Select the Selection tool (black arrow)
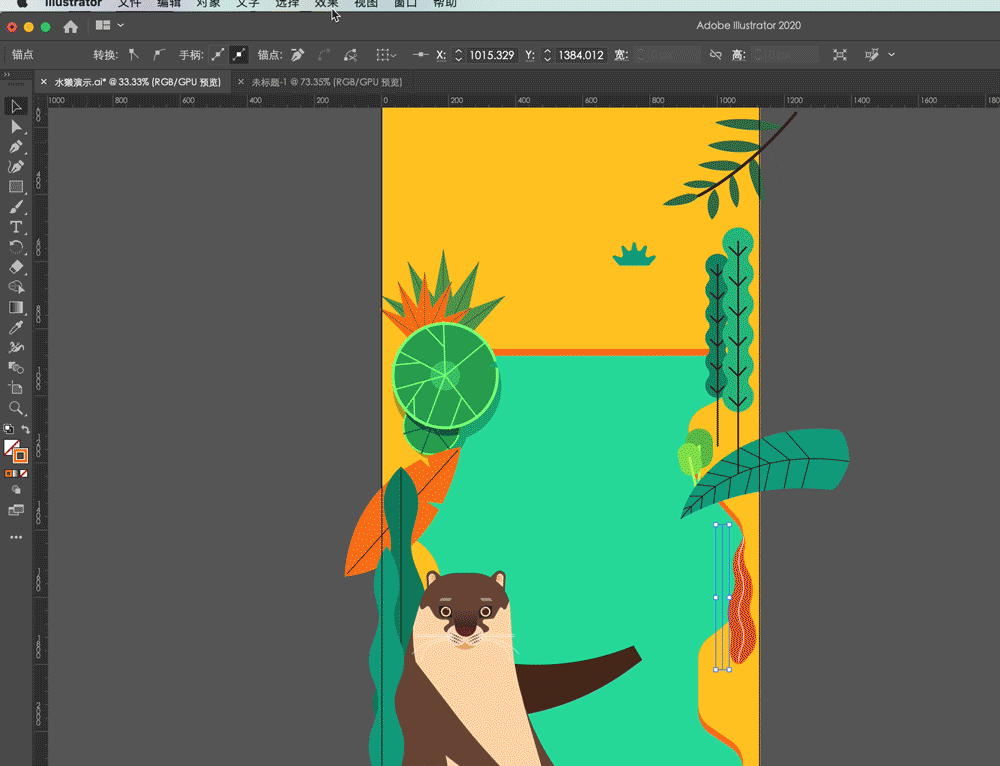The image size is (1000, 766). tap(16, 107)
